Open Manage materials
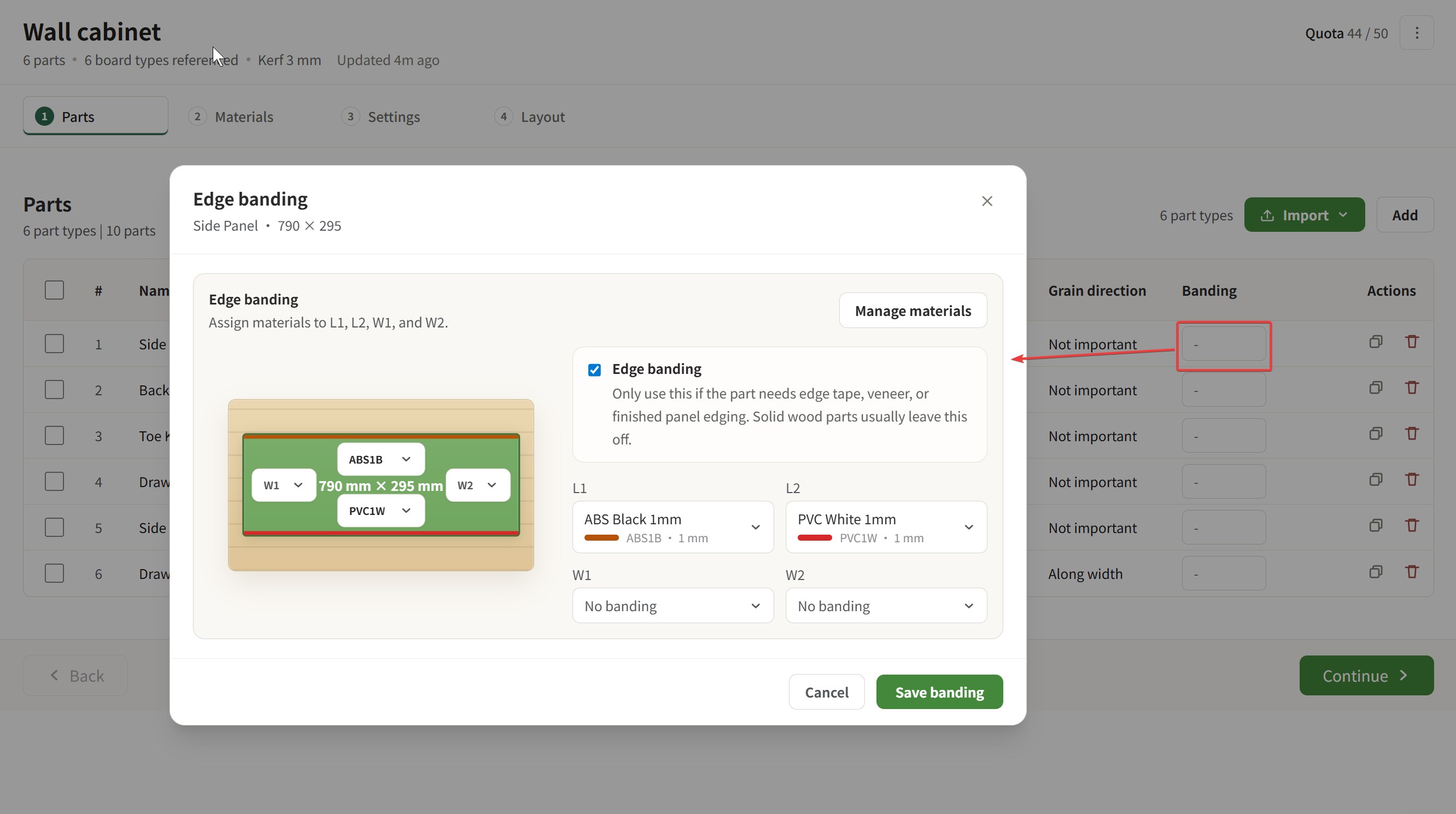1456x814 pixels. pos(913,311)
